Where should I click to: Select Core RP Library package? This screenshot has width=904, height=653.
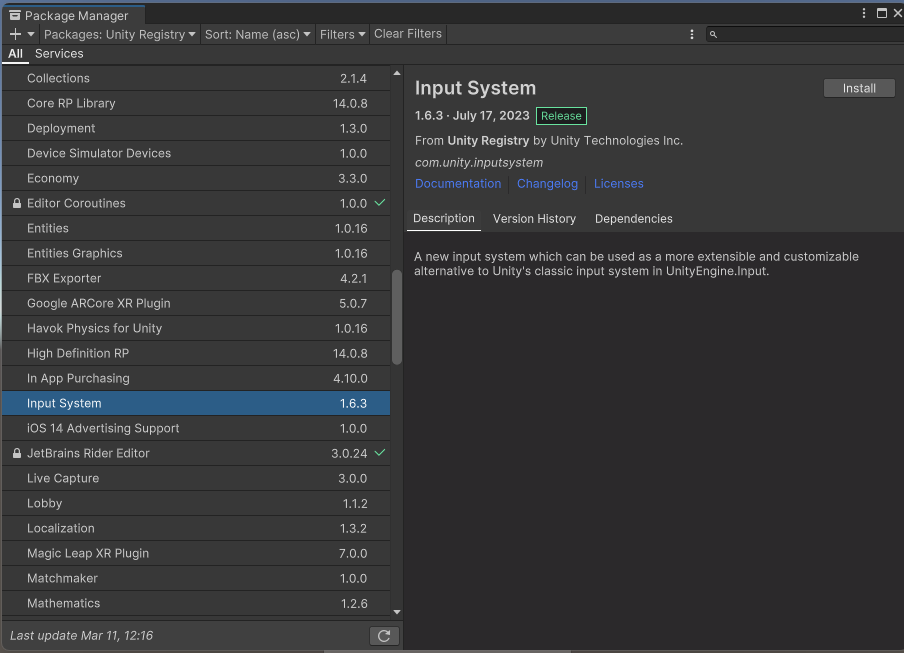pos(196,103)
